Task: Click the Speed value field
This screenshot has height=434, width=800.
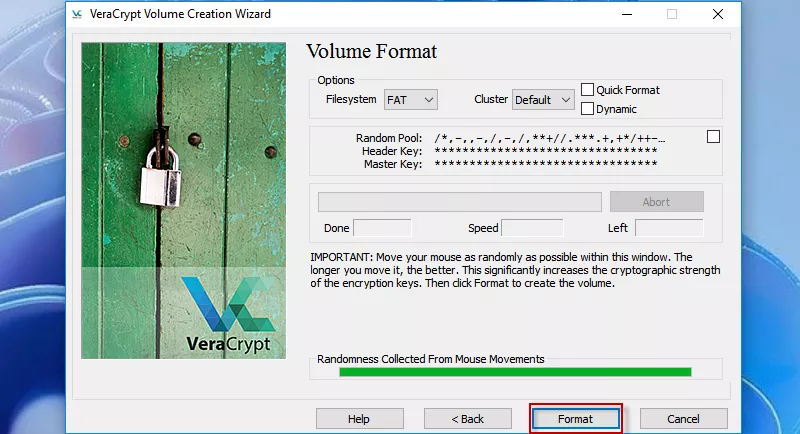Action: [532, 228]
